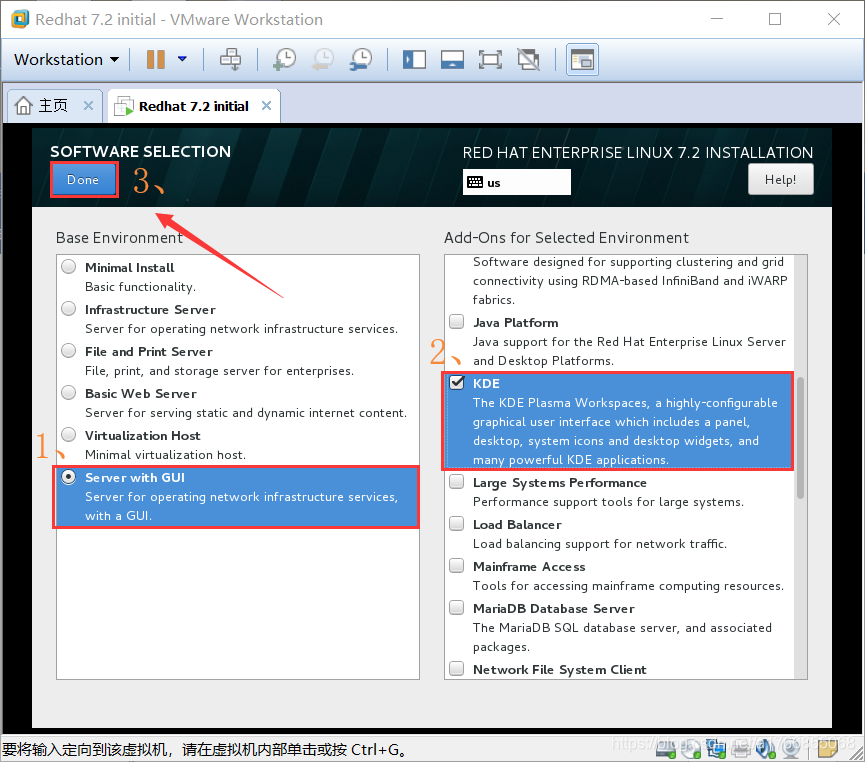Click the Done button
This screenshot has height=762, width=865.
point(83,179)
